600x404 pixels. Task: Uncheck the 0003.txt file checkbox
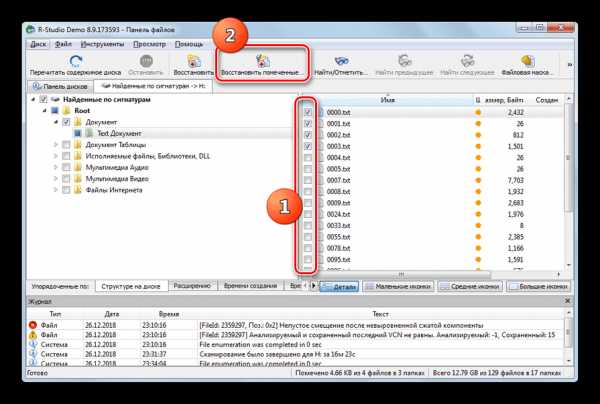coord(308,146)
